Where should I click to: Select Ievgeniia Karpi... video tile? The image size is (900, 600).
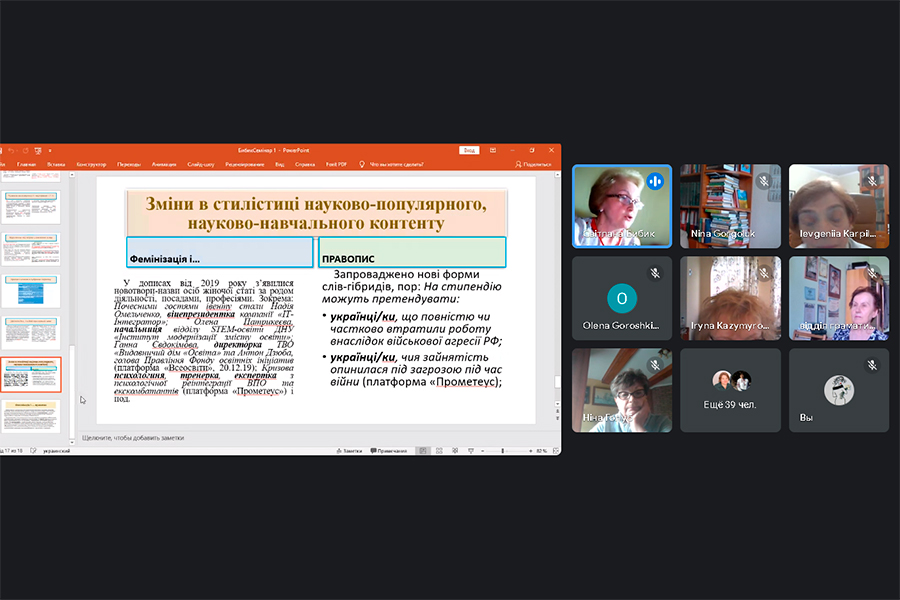click(839, 206)
